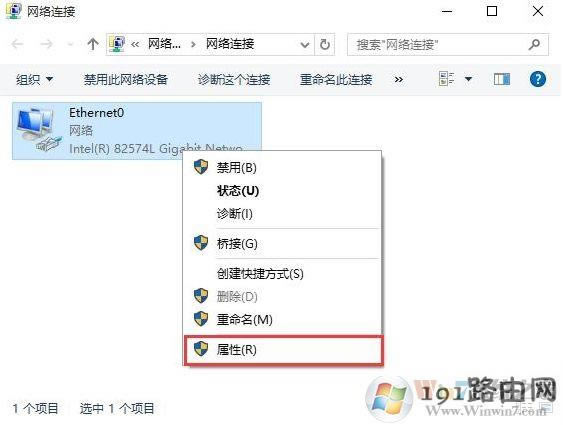Select the Ethernet0 network adapter icon
563x425 pixels.
(x=37, y=130)
